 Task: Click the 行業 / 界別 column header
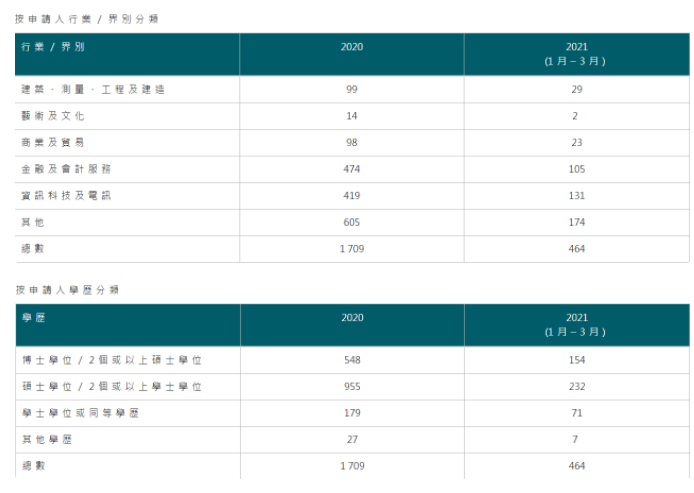52,47
